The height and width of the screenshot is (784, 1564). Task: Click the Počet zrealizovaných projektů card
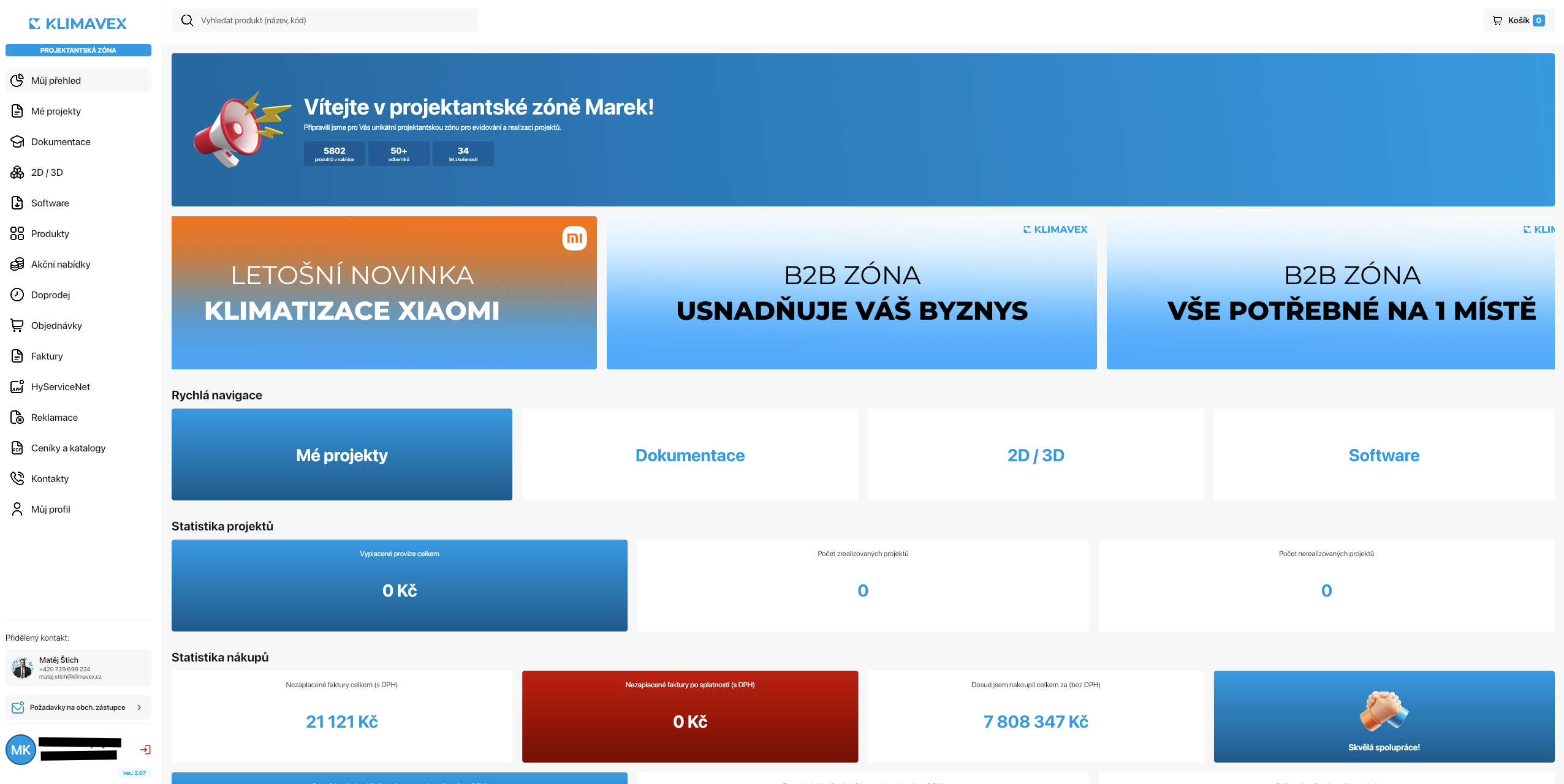click(863, 586)
